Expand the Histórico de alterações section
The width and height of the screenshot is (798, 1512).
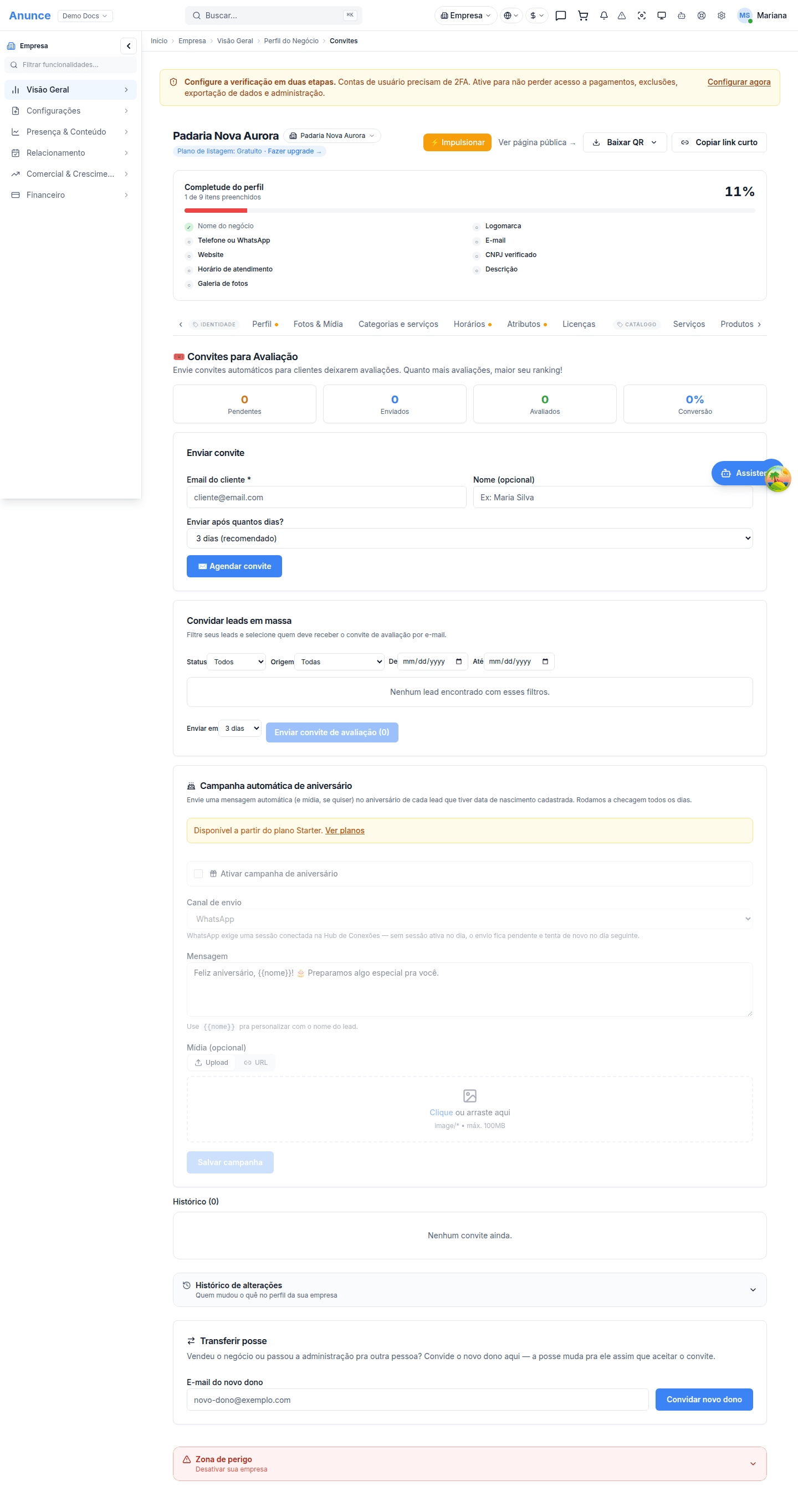469,1289
